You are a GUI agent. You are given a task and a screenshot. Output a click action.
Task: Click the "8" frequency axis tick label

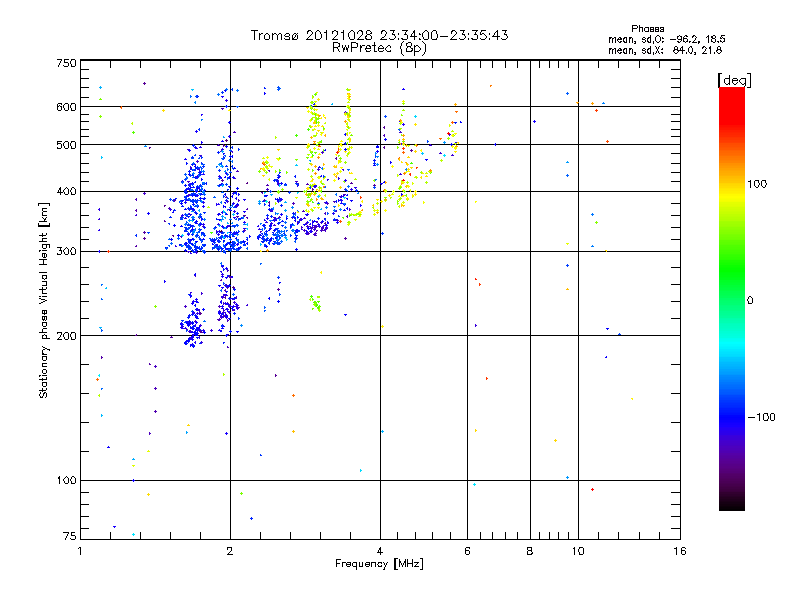click(530, 551)
